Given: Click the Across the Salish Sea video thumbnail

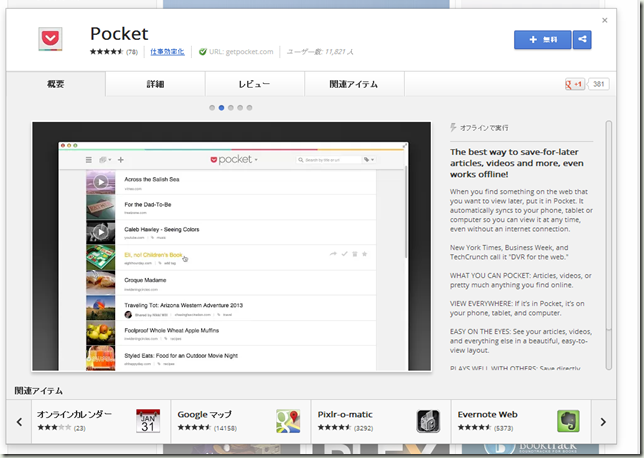Looking at the screenshot, I should coord(101,182).
